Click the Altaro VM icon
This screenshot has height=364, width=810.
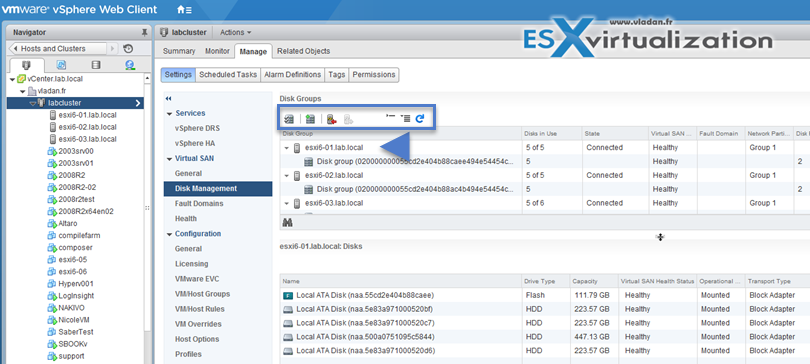click(x=51, y=224)
